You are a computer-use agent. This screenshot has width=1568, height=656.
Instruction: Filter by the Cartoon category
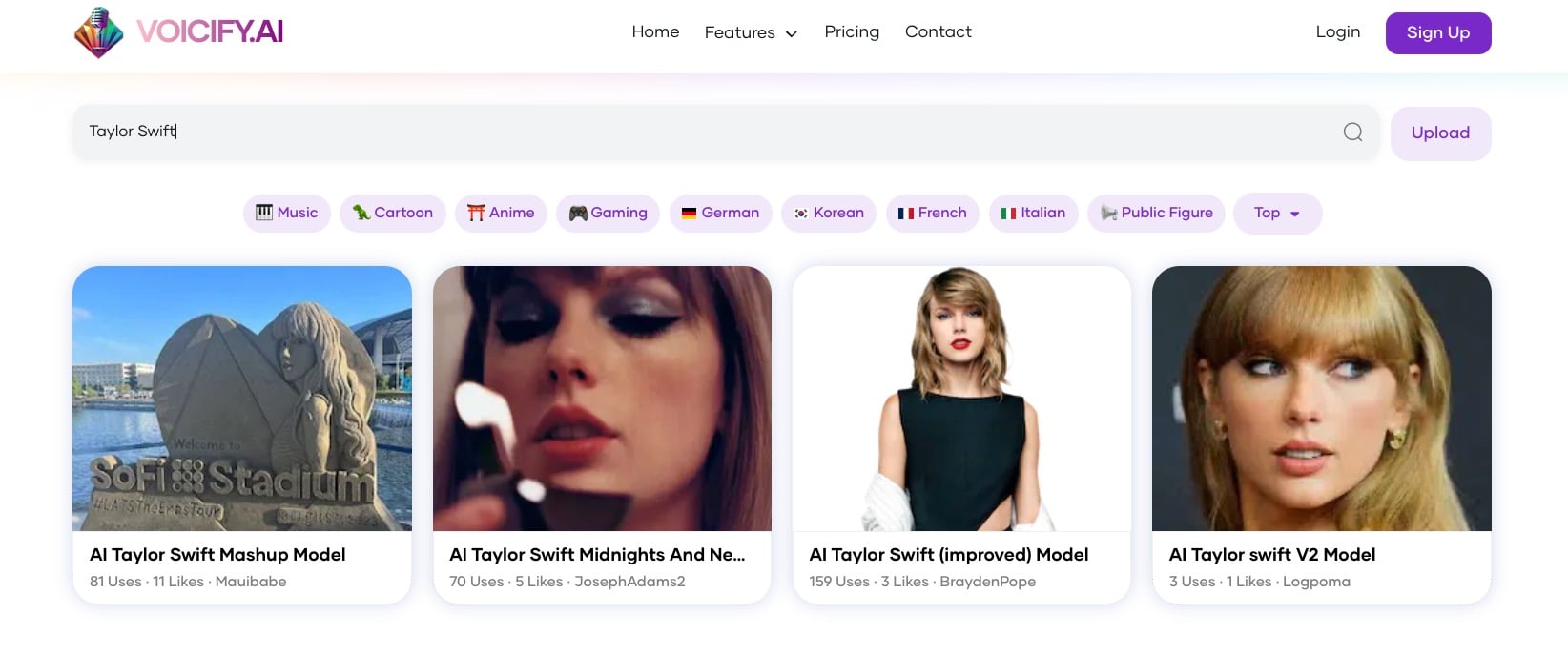coord(393,213)
